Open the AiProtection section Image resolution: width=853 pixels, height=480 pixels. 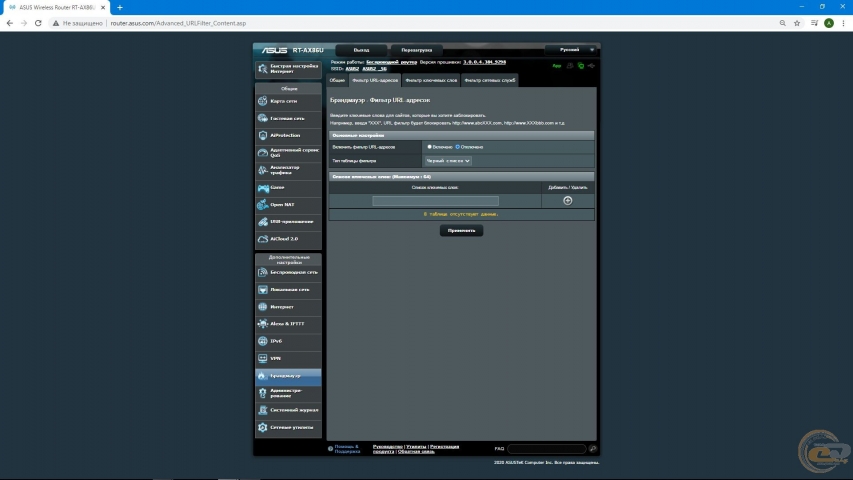point(288,136)
